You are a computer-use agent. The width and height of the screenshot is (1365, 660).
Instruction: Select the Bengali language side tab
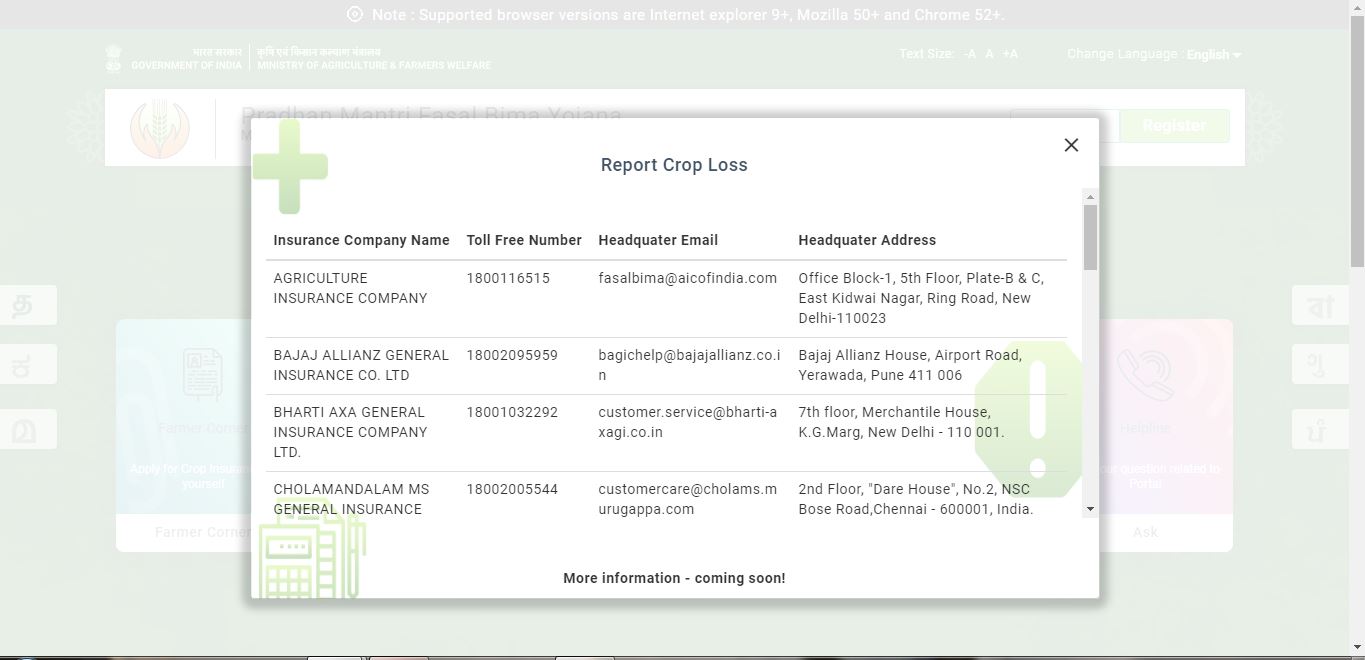(1320, 305)
